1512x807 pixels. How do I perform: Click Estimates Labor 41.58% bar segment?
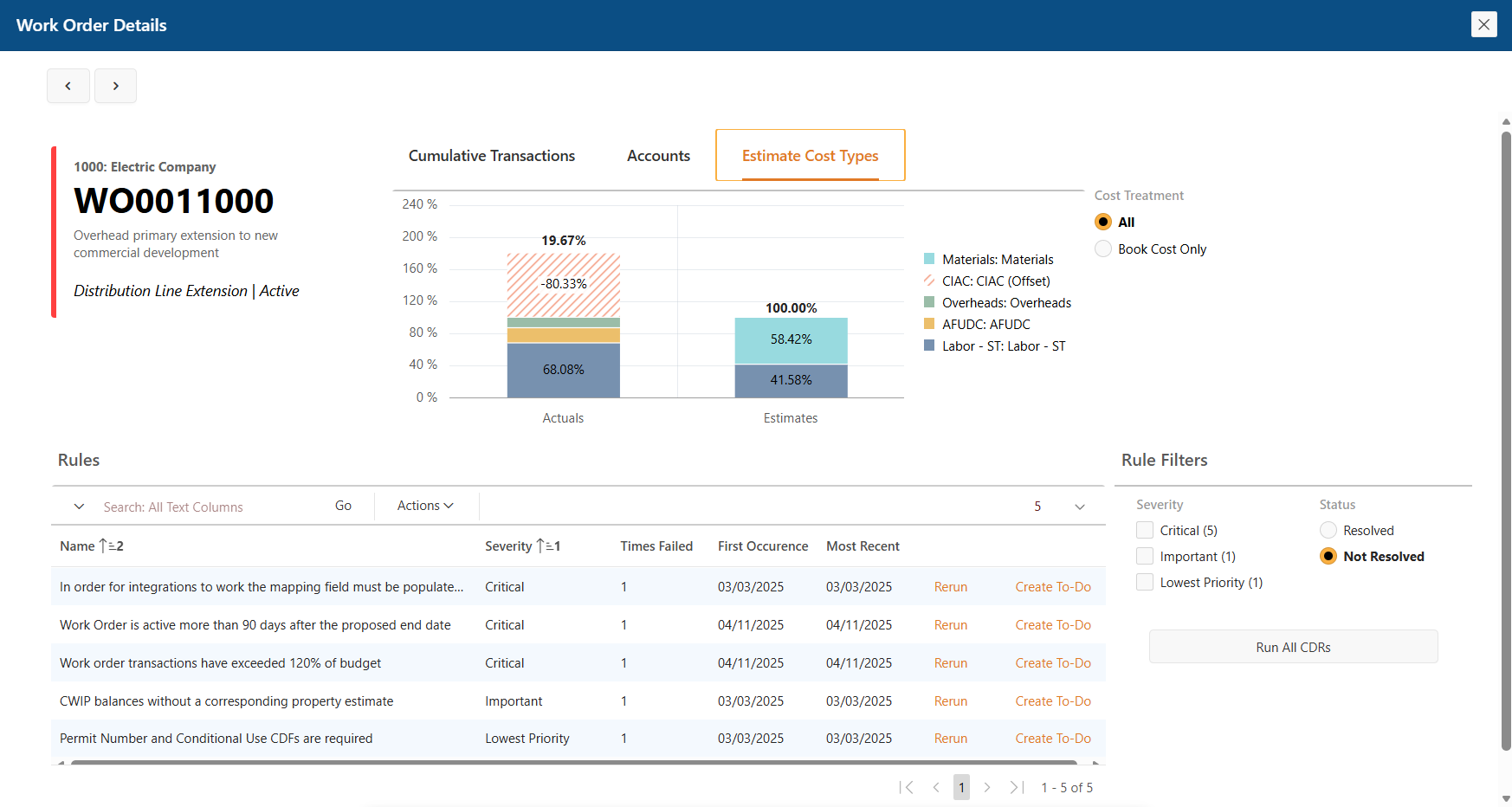click(792, 381)
